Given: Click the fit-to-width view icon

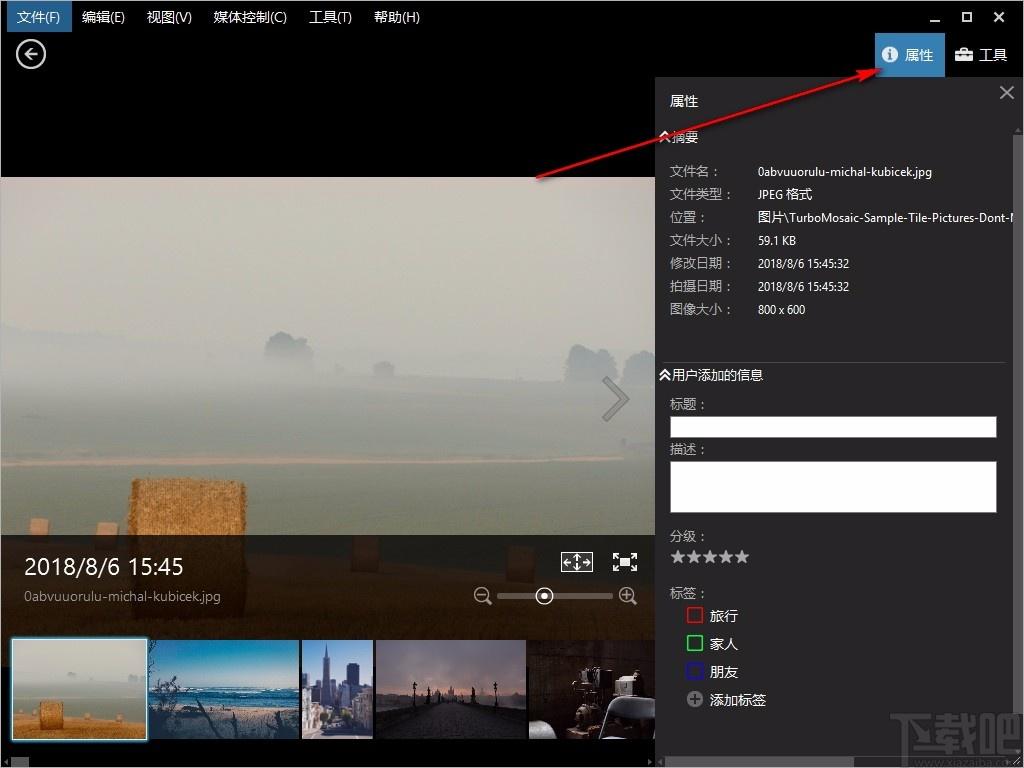Looking at the screenshot, I should (x=577, y=562).
